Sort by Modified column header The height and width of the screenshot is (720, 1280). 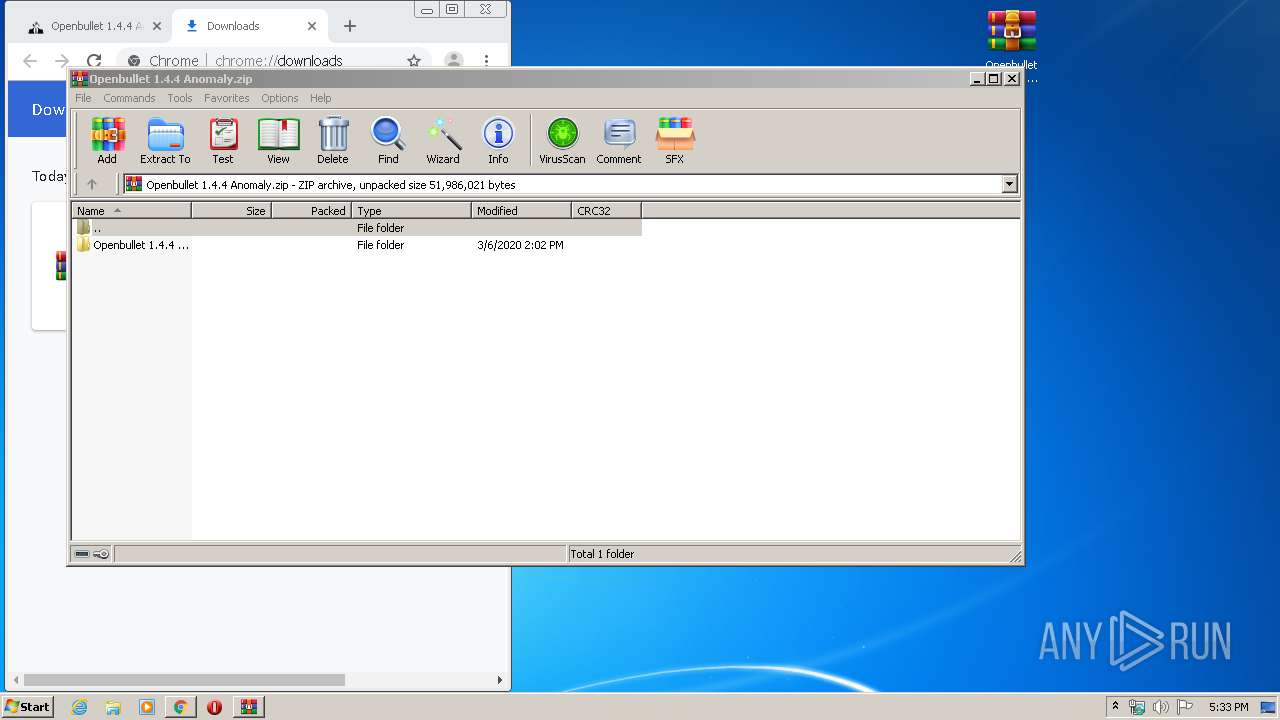click(521, 210)
